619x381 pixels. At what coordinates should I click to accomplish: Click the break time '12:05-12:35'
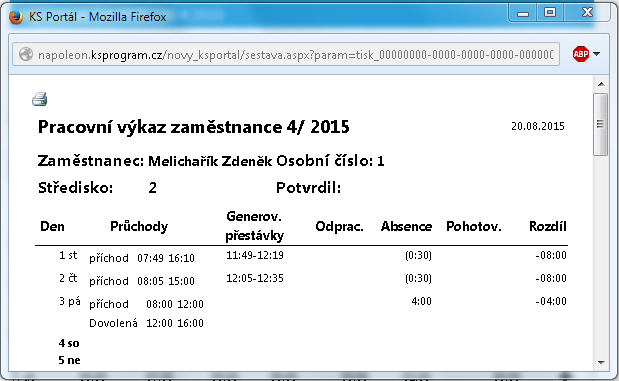click(255, 278)
